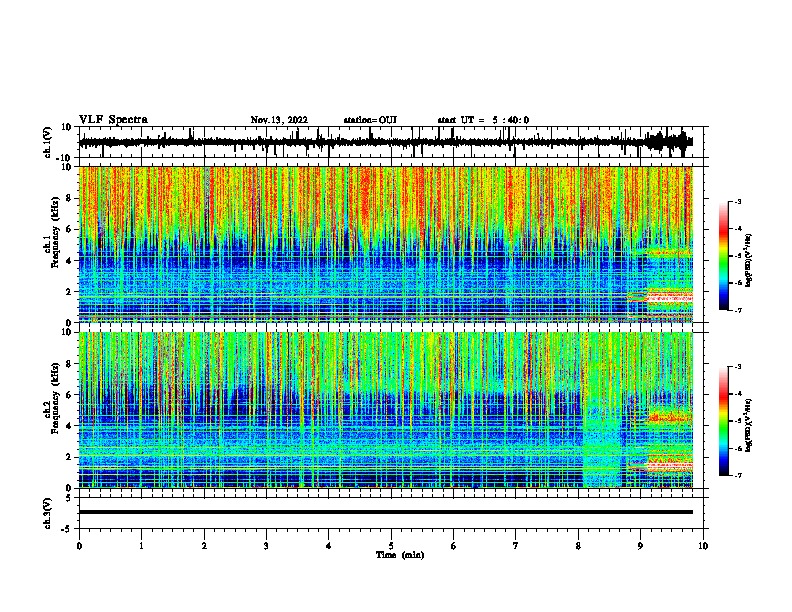The width and height of the screenshot is (792, 612).
Task: Click time axis tick label "7"
Action: pyautogui.click(x=516, y=546)
